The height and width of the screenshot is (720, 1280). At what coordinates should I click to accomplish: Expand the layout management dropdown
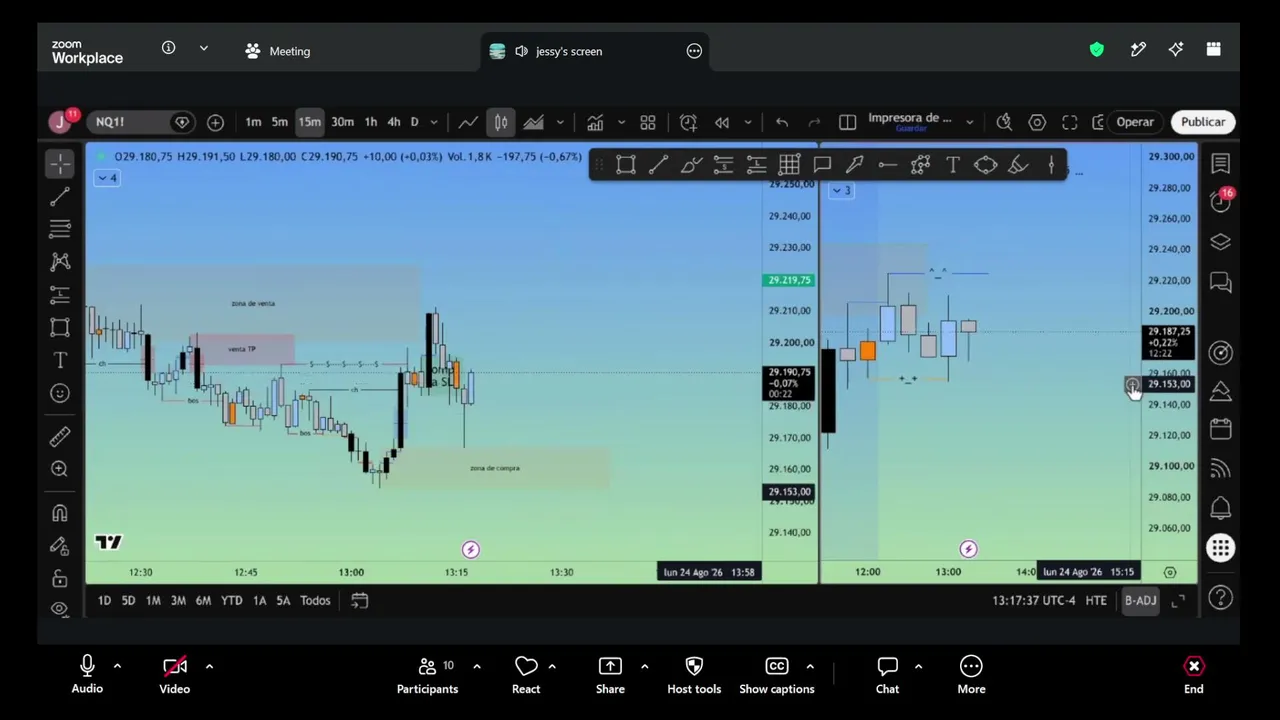969,122
